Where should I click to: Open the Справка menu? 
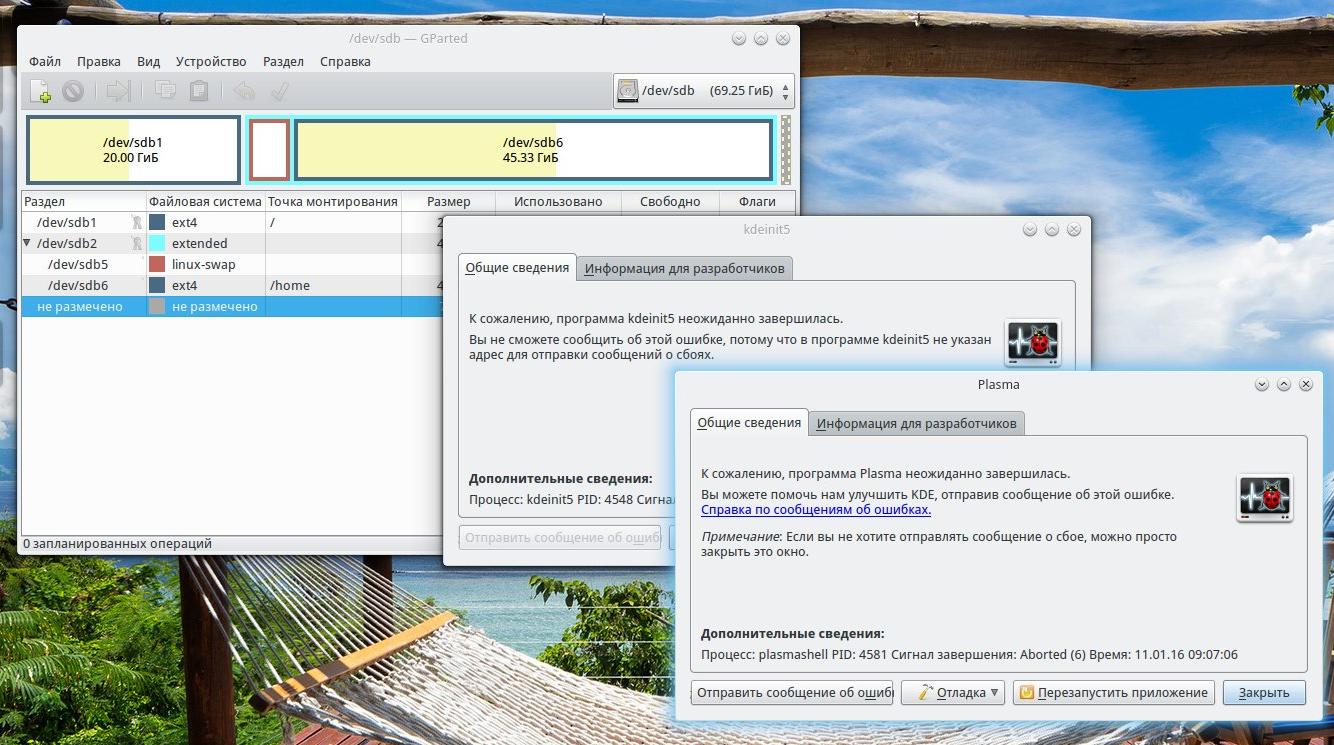(x=345, y=61)
